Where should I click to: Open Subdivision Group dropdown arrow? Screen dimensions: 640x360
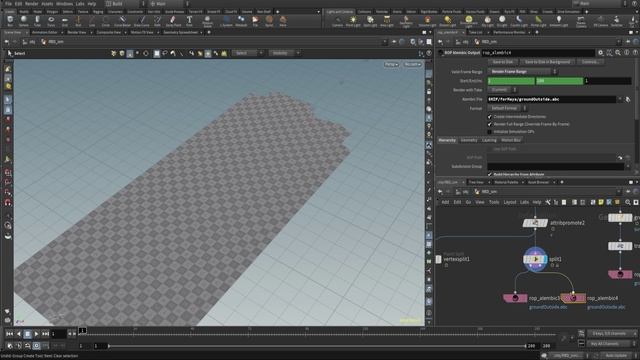click(x=628, y=167)
